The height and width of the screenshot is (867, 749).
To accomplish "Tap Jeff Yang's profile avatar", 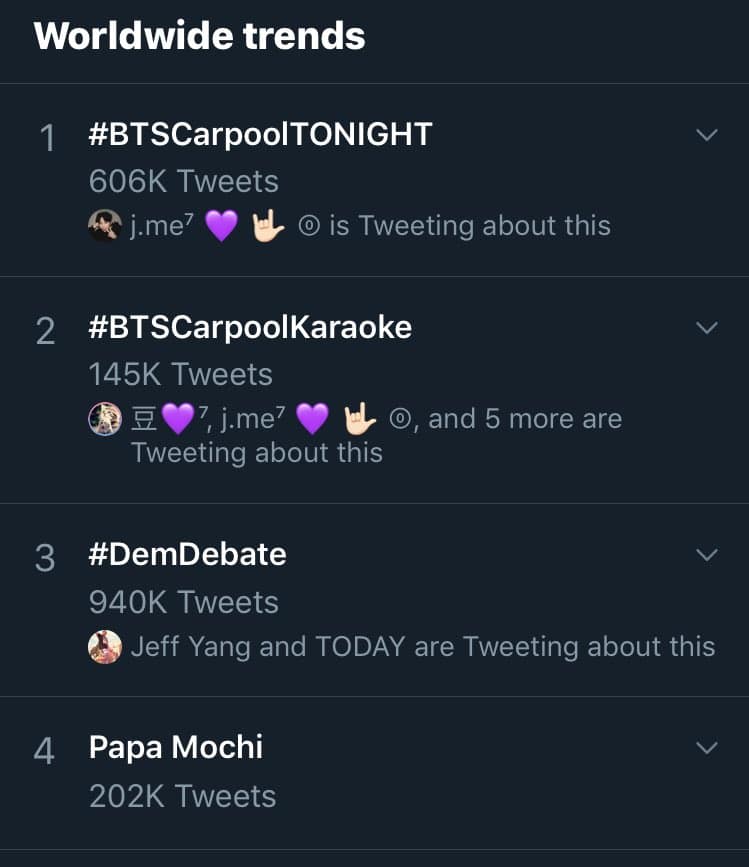I will point(105,647).
